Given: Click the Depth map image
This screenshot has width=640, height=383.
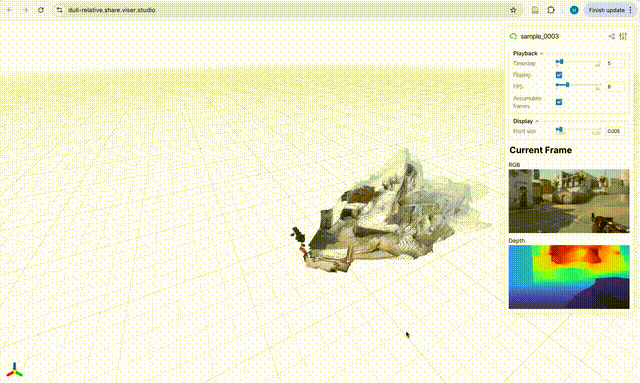Looking at the screenshot, I should [x=569, y=277].
